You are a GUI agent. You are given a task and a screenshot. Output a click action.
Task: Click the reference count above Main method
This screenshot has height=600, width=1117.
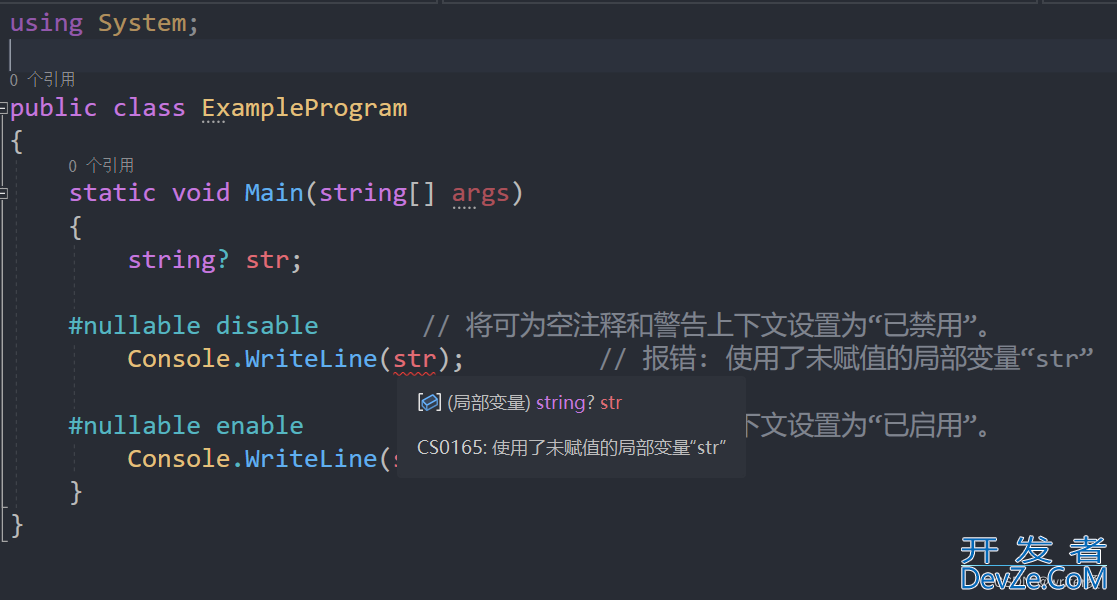tap(101, 165)
